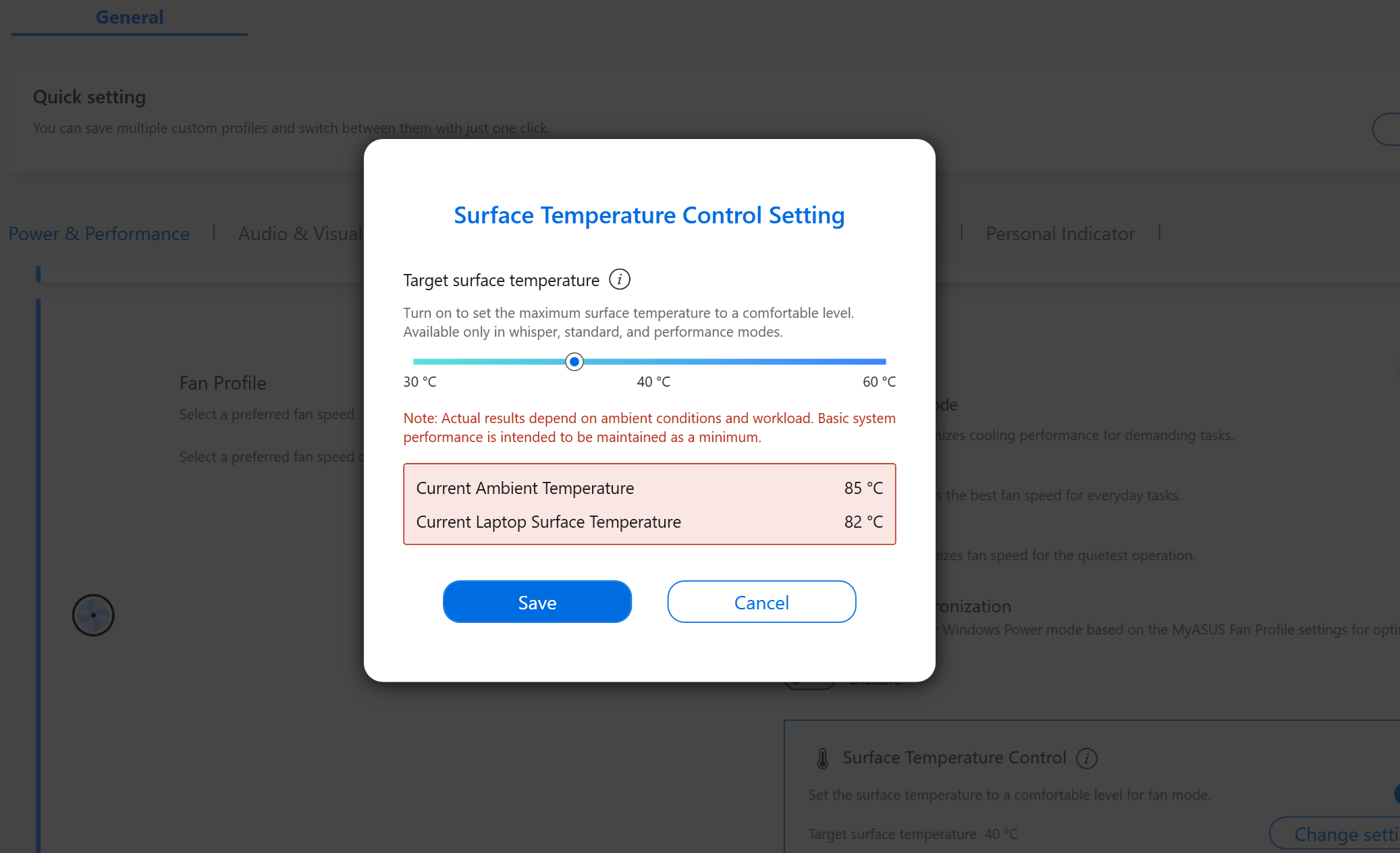The width and height of the screenshot is (1400, 853).
Task: Click the info icon next to Surface Temperature Control
Action: [1086, 758]
